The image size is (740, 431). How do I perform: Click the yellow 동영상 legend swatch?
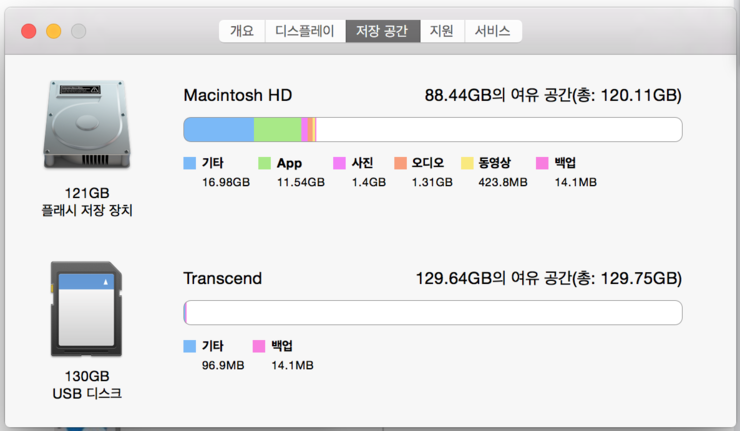point(467,163)
